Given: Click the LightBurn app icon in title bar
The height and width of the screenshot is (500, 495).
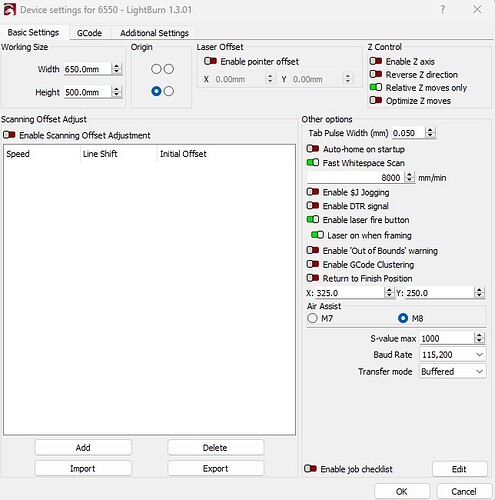Looking at the screenshot, I should (9, 9).
